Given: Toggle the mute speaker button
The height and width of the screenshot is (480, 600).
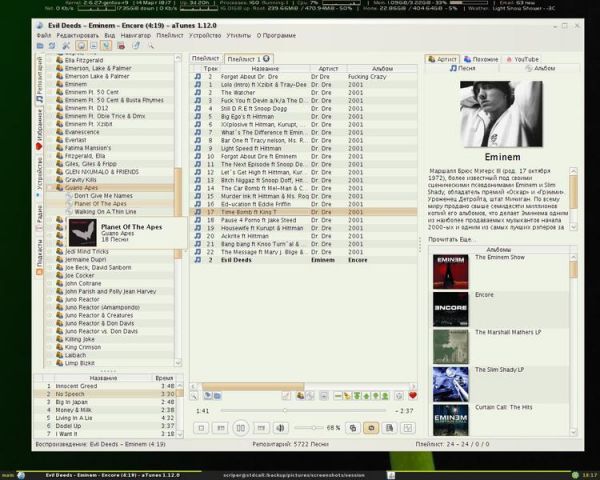Looking at the screenshot, I should [280, 428].
